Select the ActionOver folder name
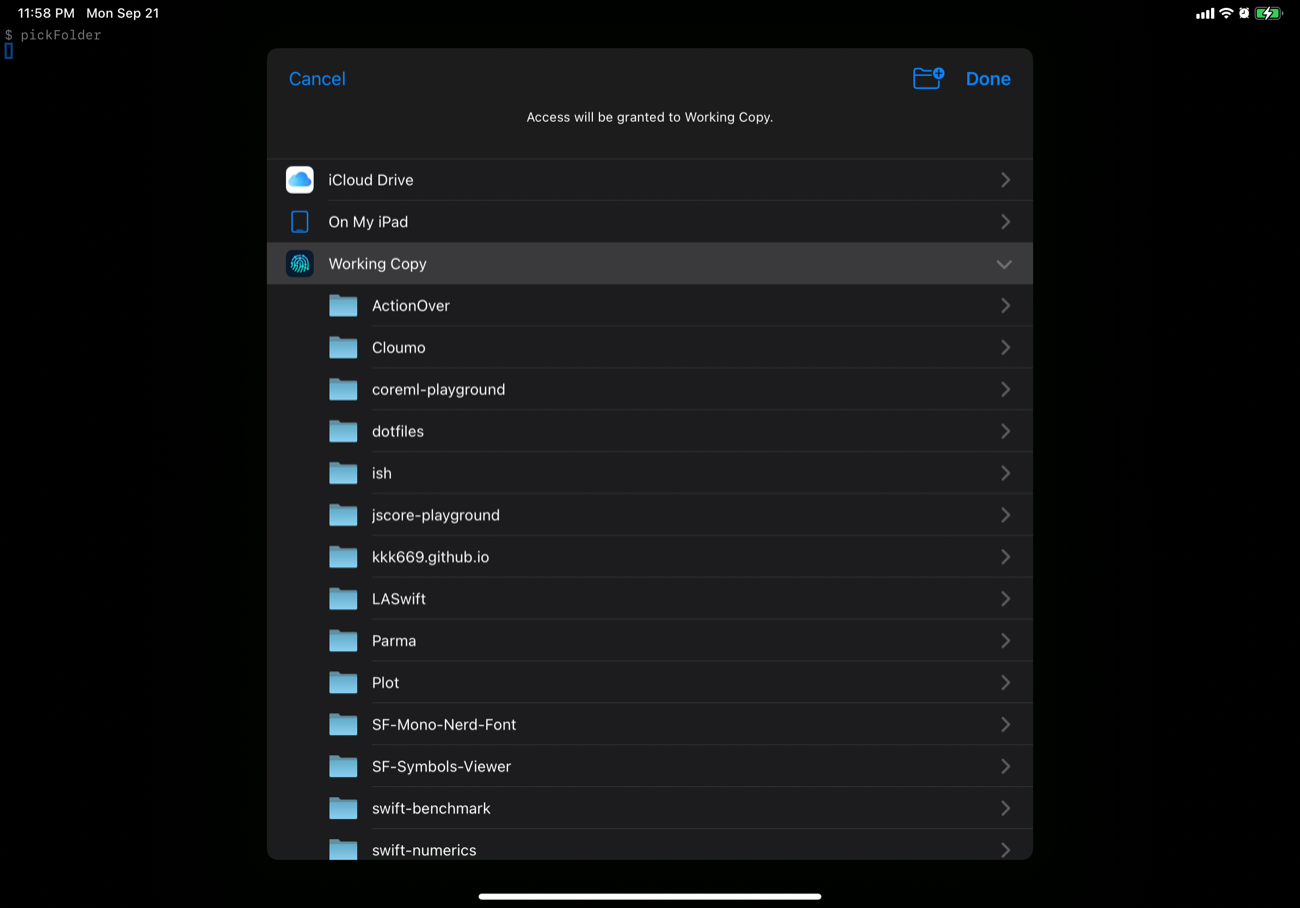Screen dimensions: 1300x908 [411, 306]
